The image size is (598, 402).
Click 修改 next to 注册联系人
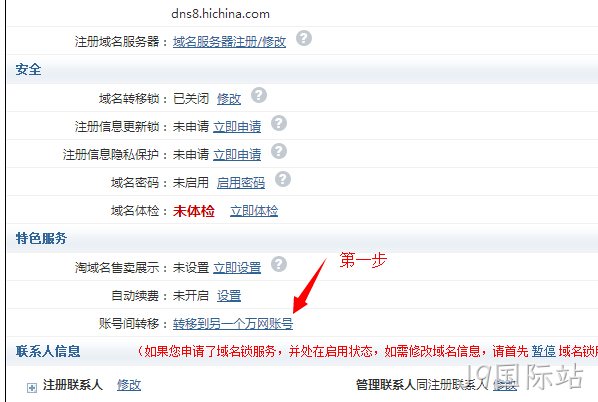tap(129, 385)
